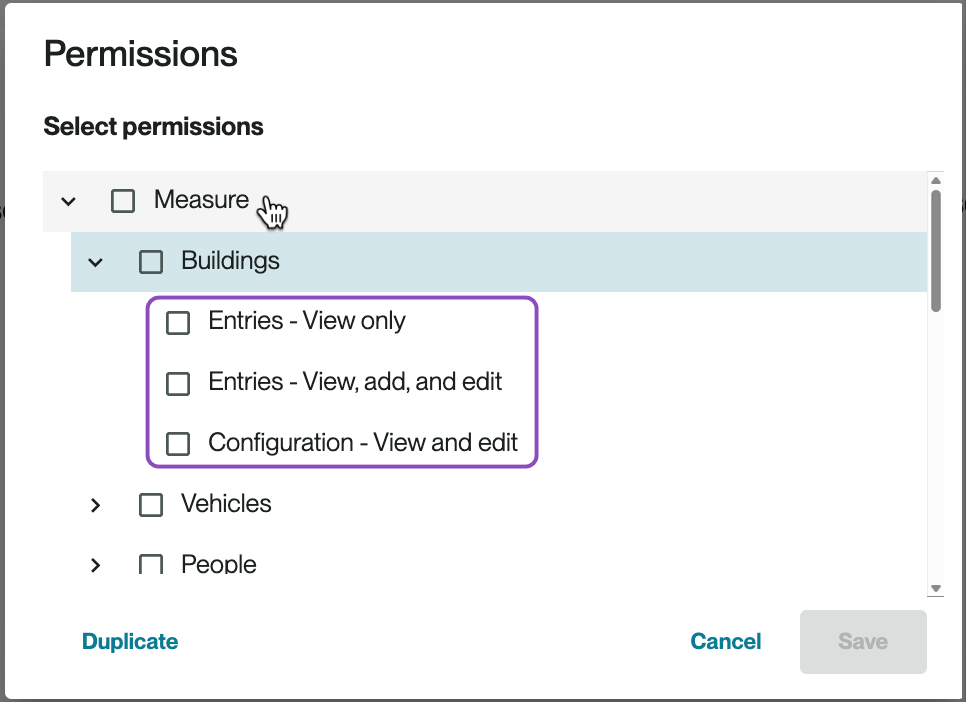Check the Buildings checkbox
The image size is (966, 702).
pos(151,262)
